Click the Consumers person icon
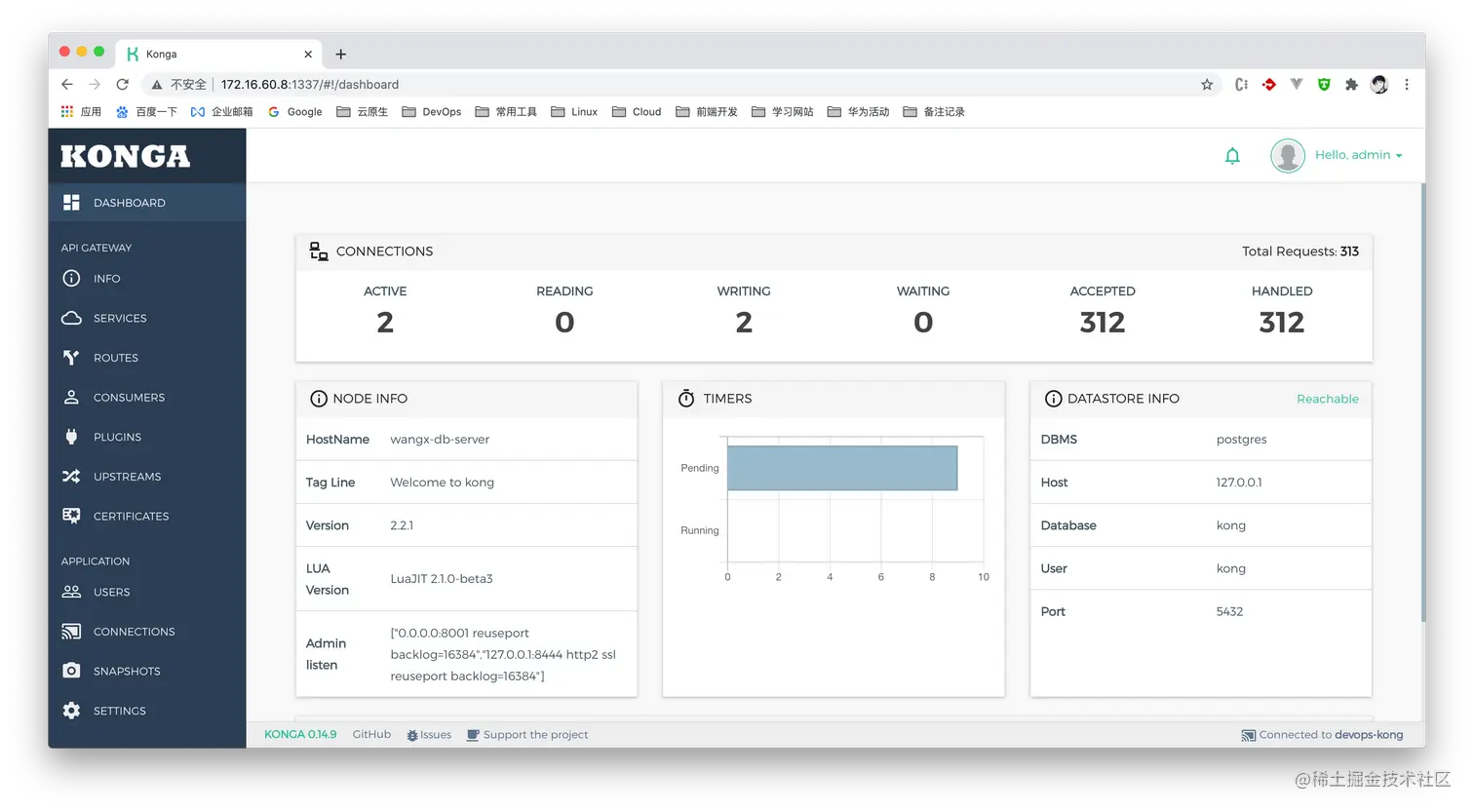 pyautogui.click(x=71, y=397)
